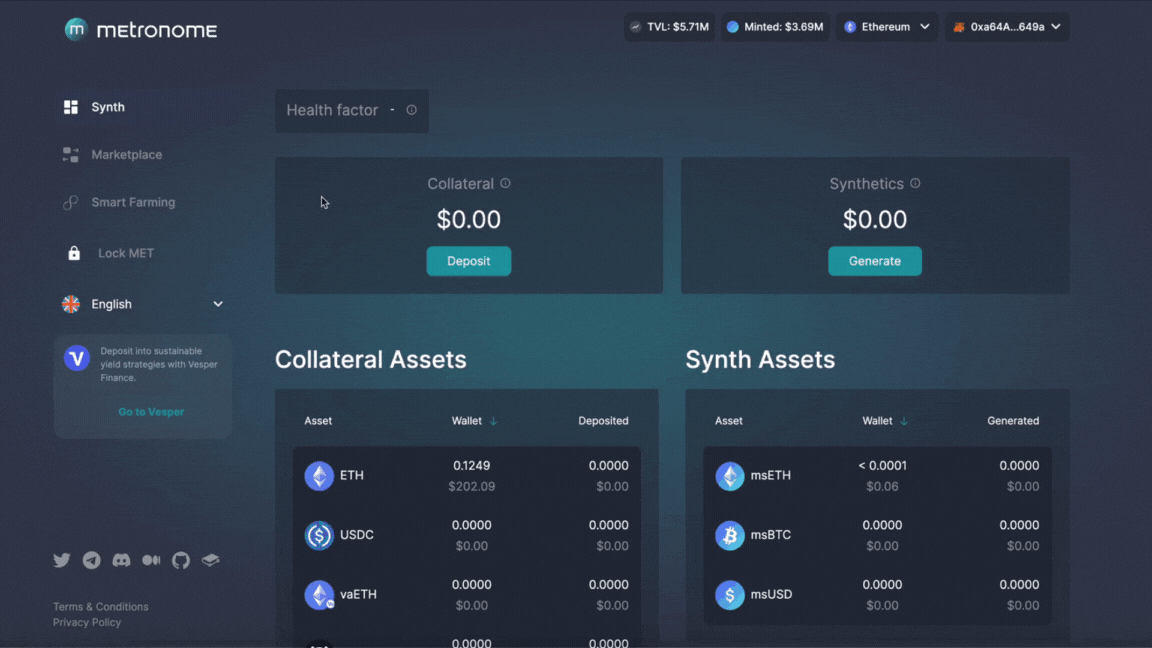Open the Twitter social link

62,560
